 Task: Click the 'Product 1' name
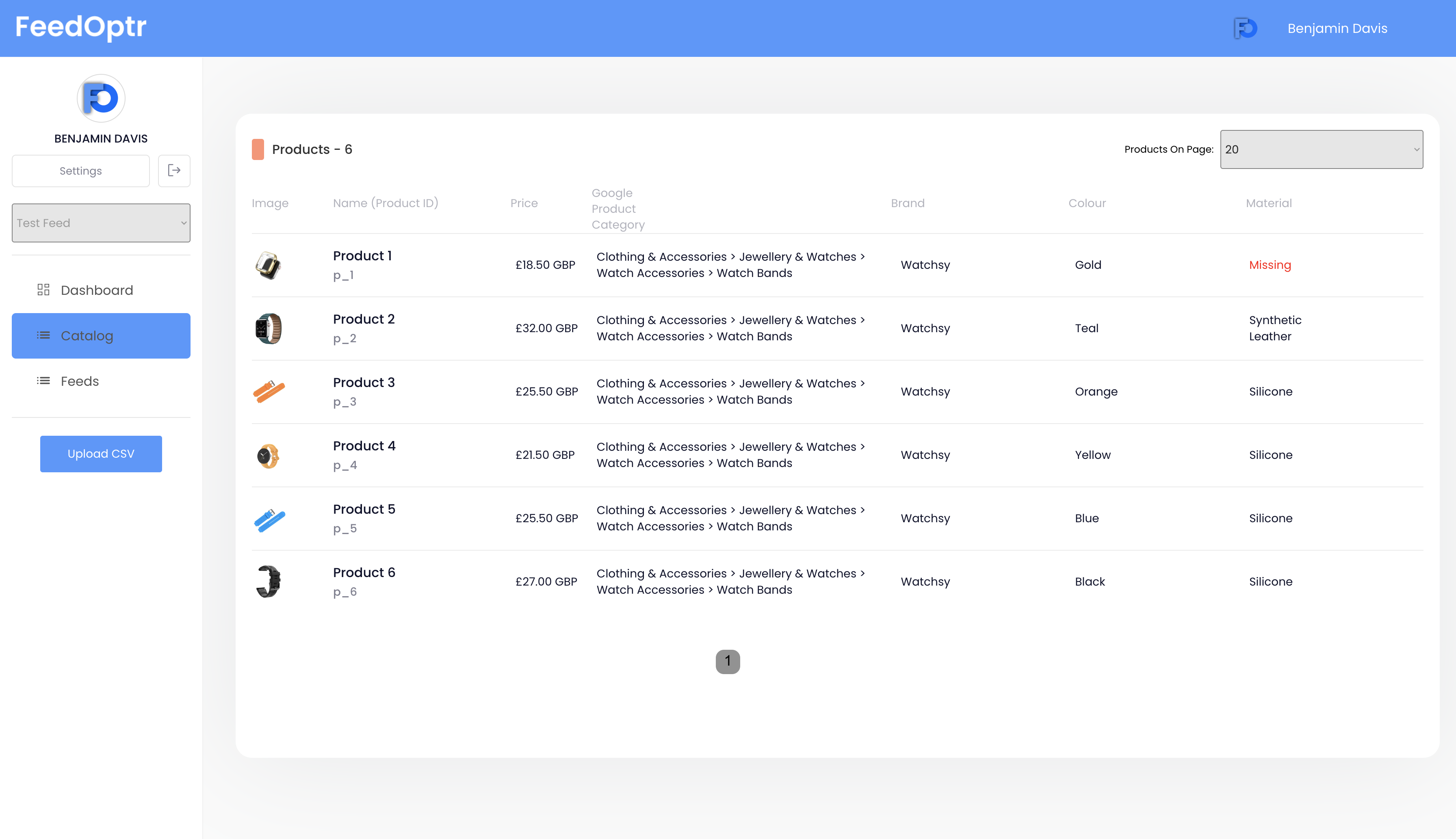(362, 256)
